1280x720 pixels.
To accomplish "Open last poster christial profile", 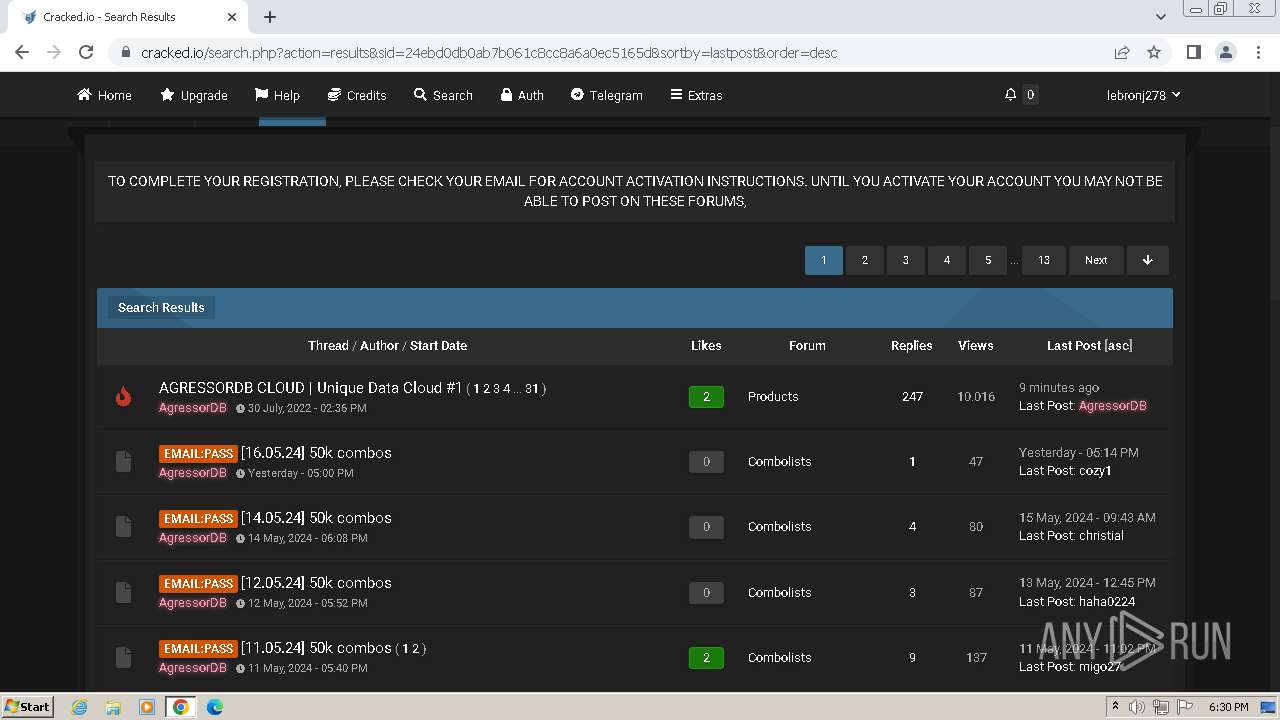I will (x=1101, y=536).
